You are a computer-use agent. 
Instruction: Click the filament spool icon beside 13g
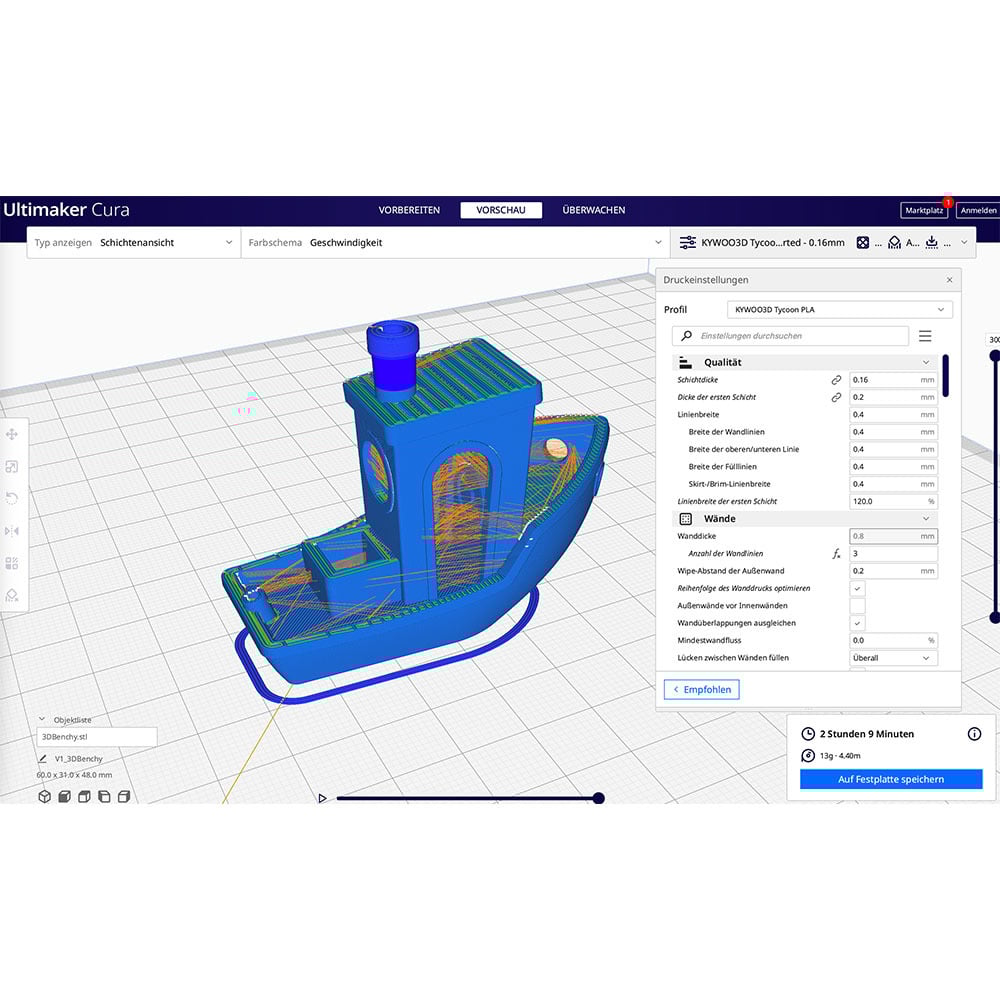pyautogui.click(x=807, y=756)
